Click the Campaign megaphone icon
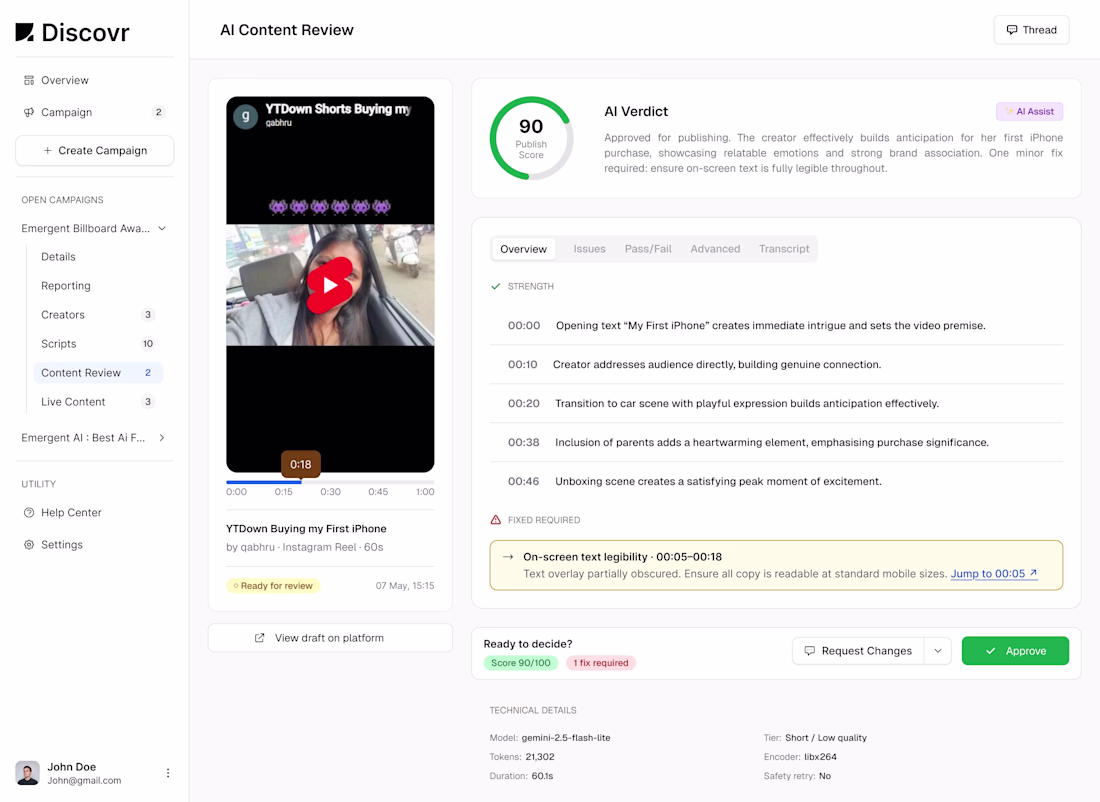1100x802 pixels. [x=29, y=112]
